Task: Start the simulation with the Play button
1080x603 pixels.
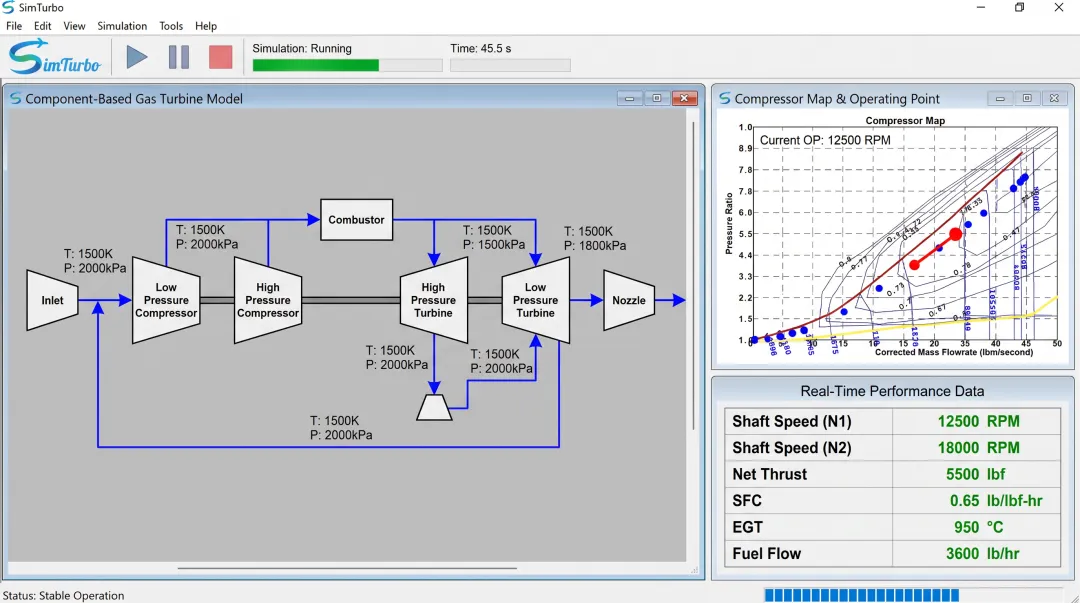Action: click(137, 57)
